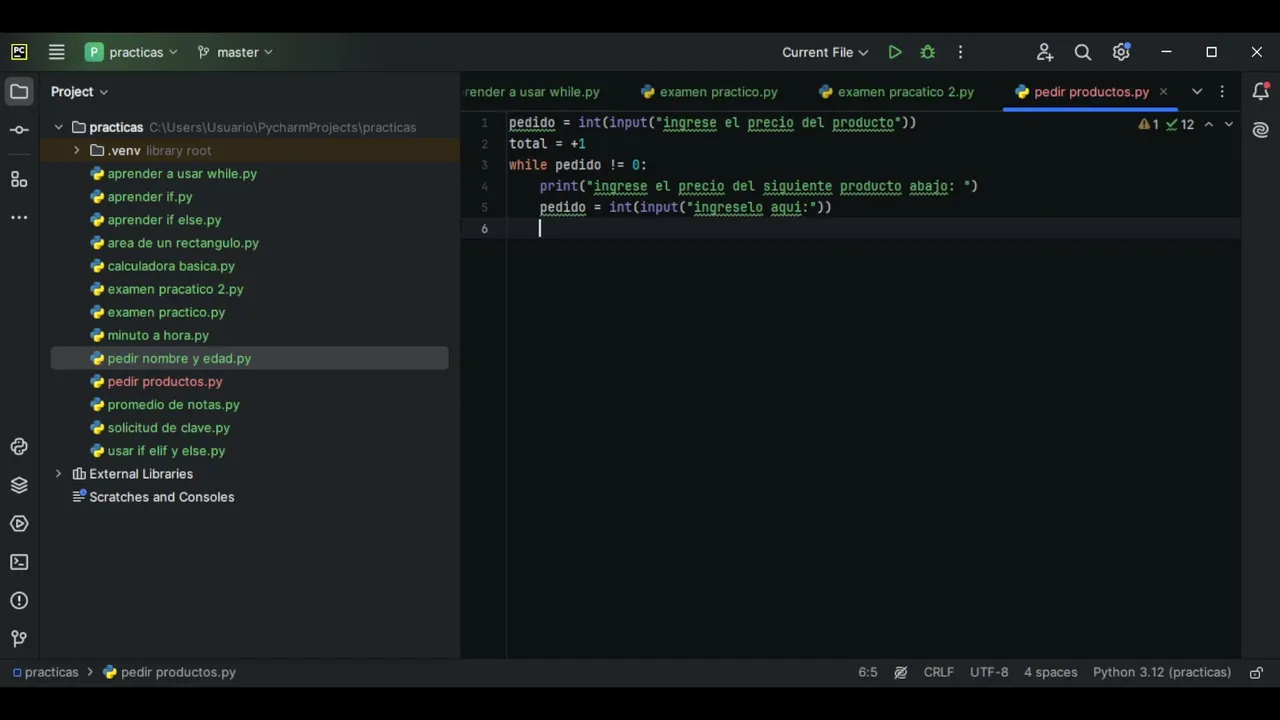Select area de un rectangulo.py file

[x=183, y=243]
